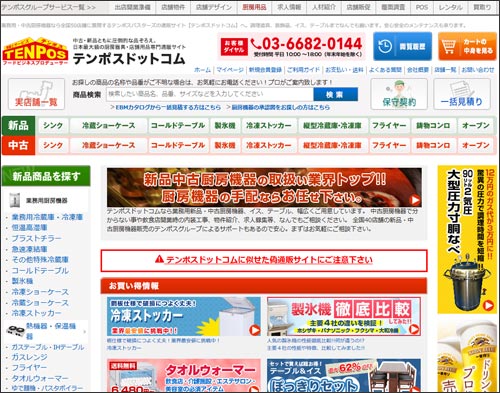This screenshot has height=393, width=500.
Task: View cart contents via shopping cart icon
Action: tap(467, 46)
